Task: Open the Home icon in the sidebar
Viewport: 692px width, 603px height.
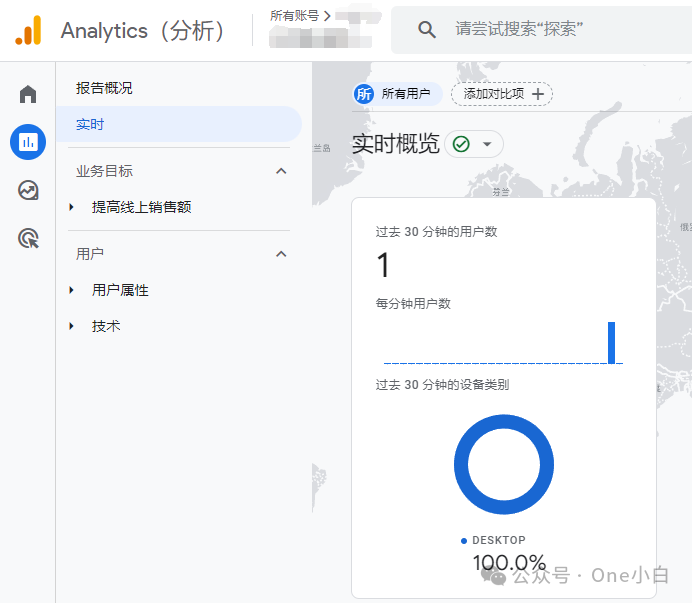Action: click(x=28, y=94)
